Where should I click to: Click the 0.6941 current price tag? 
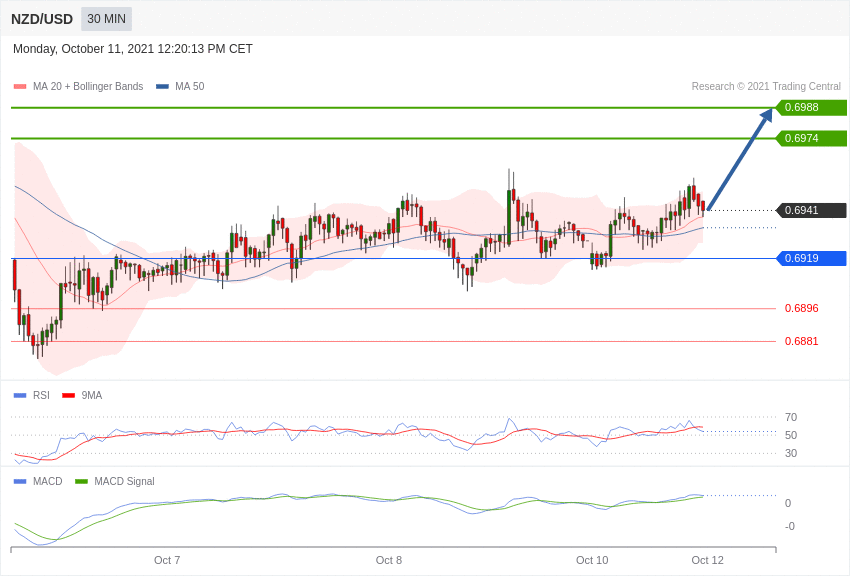pyautogui.click(x=811, y=210)
